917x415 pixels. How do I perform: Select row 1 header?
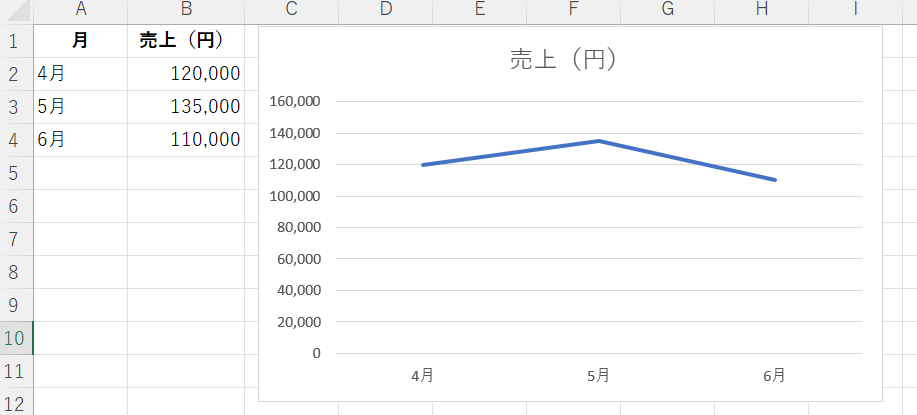[14, 41]
